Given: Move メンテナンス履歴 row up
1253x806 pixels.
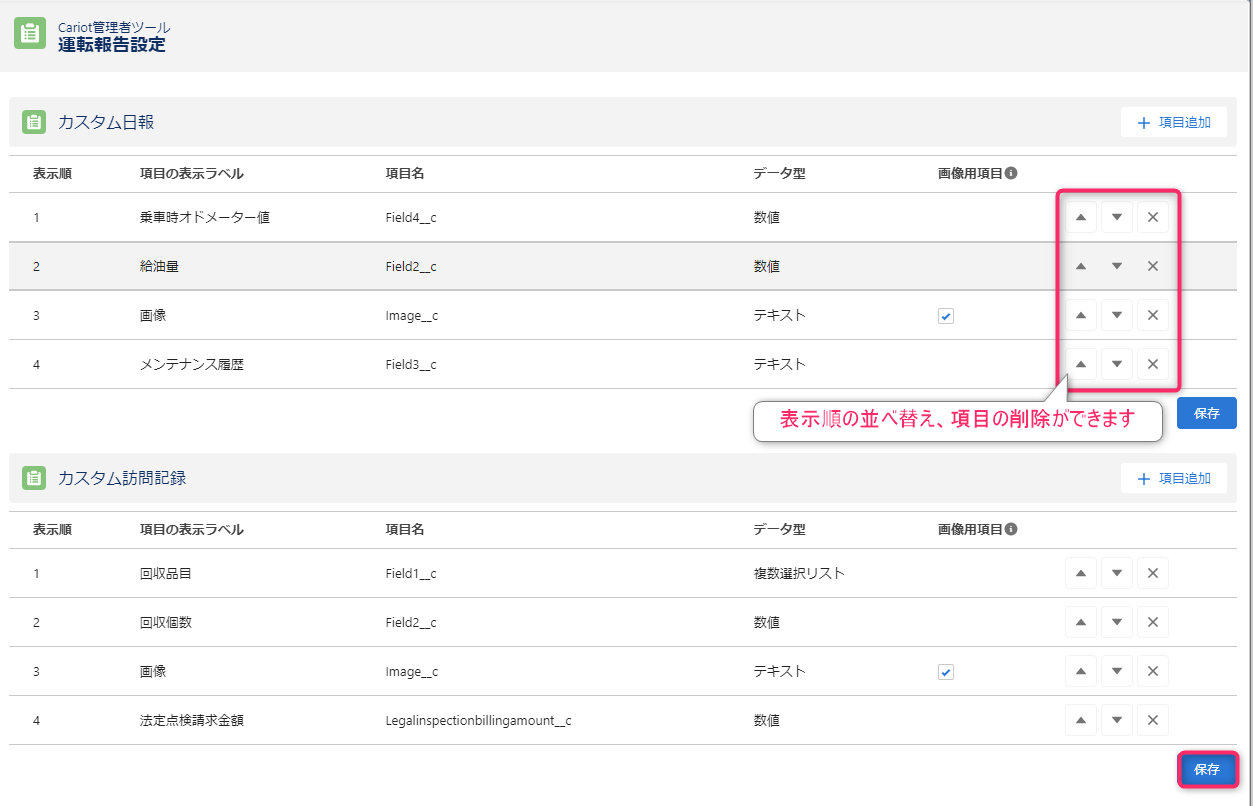Looking at the screenshot, I should [1080, 364].
